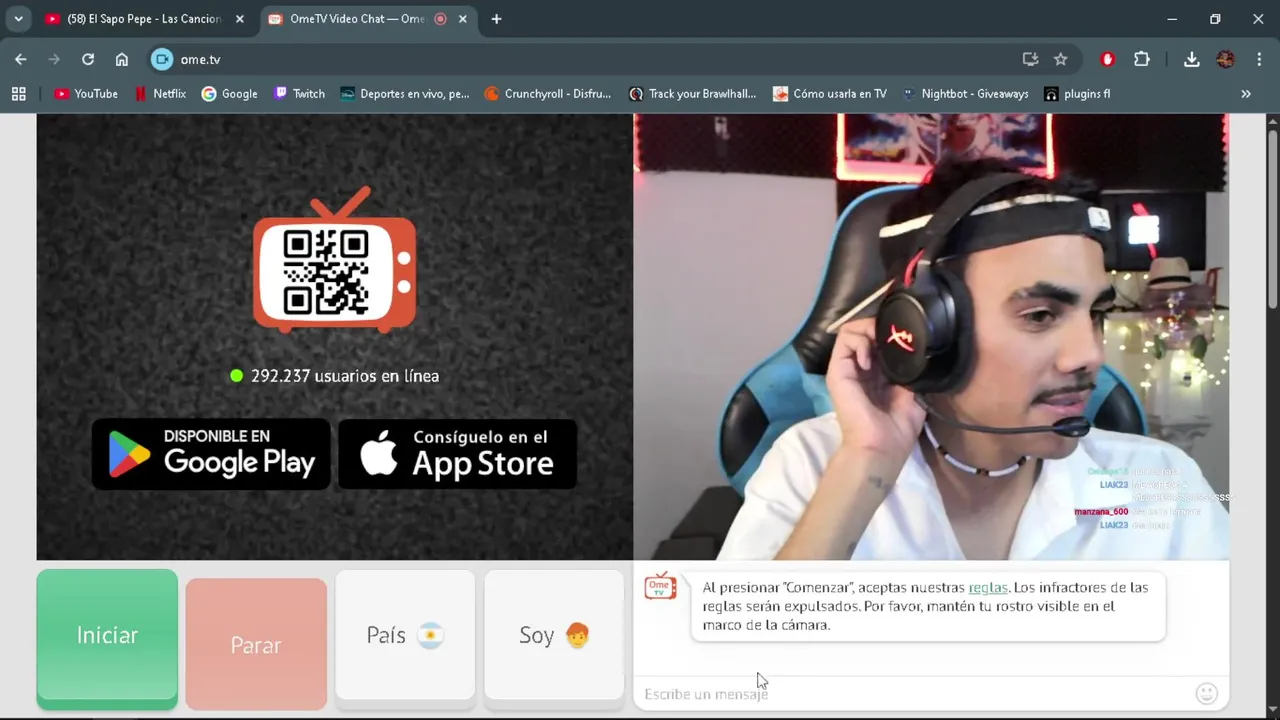Open the tab search dropdown arrow
Viewport: 1280px width, 720px height.
point(18,19)
